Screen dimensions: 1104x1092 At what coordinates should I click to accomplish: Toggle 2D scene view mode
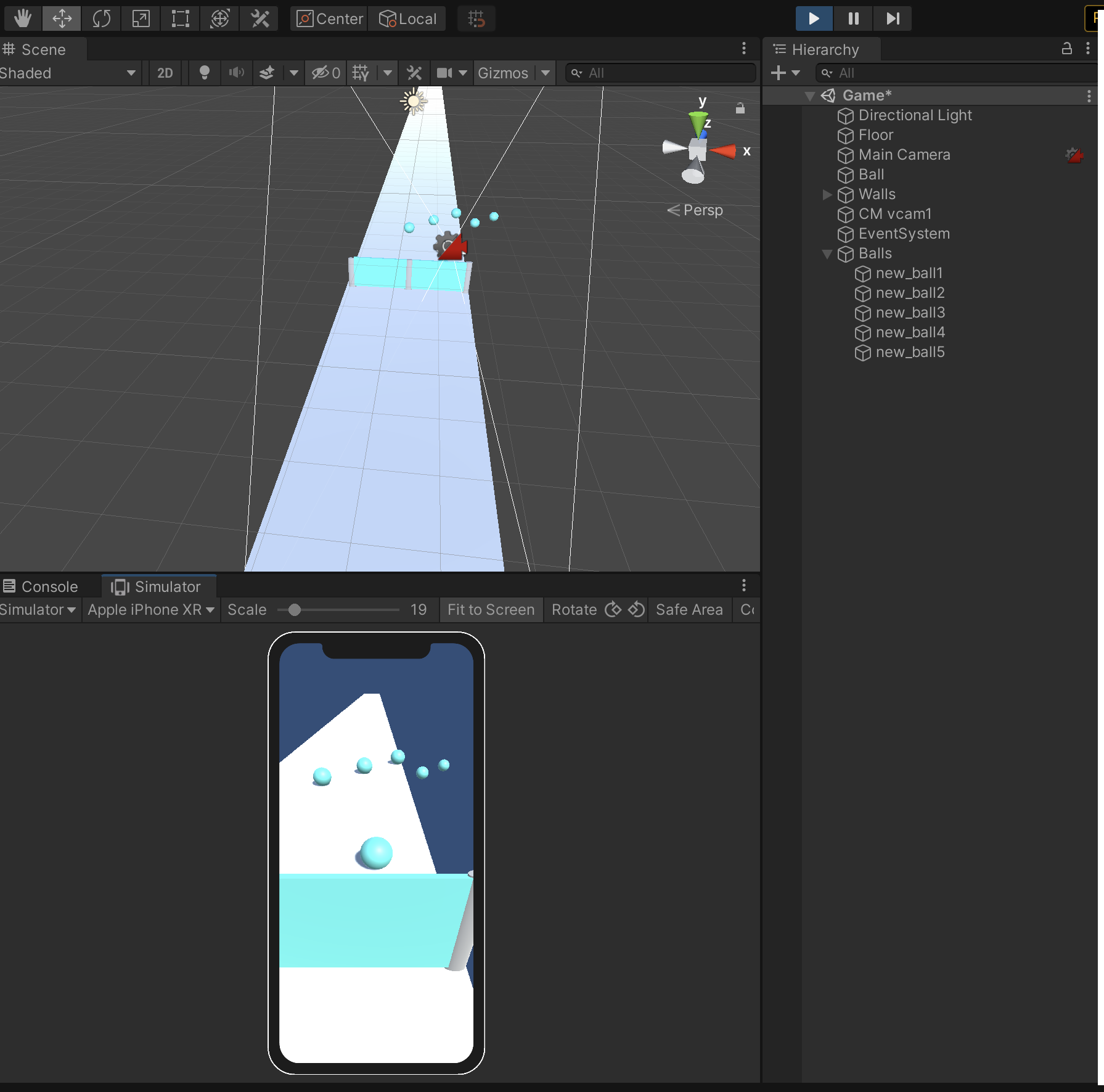tap(165, 73)
